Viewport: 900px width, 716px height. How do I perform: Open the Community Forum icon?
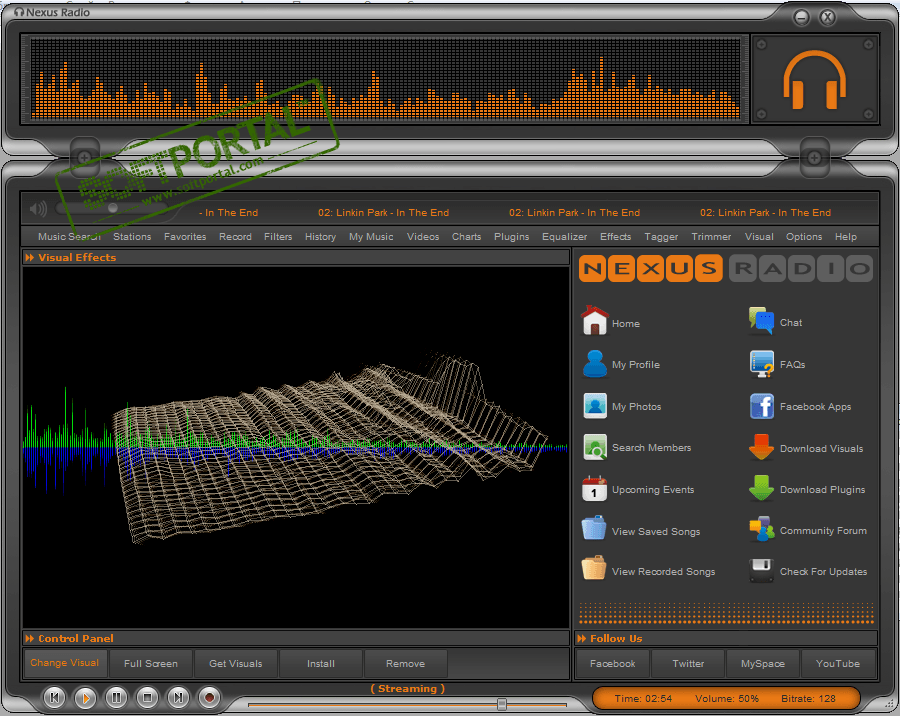[x=762, y=529]
